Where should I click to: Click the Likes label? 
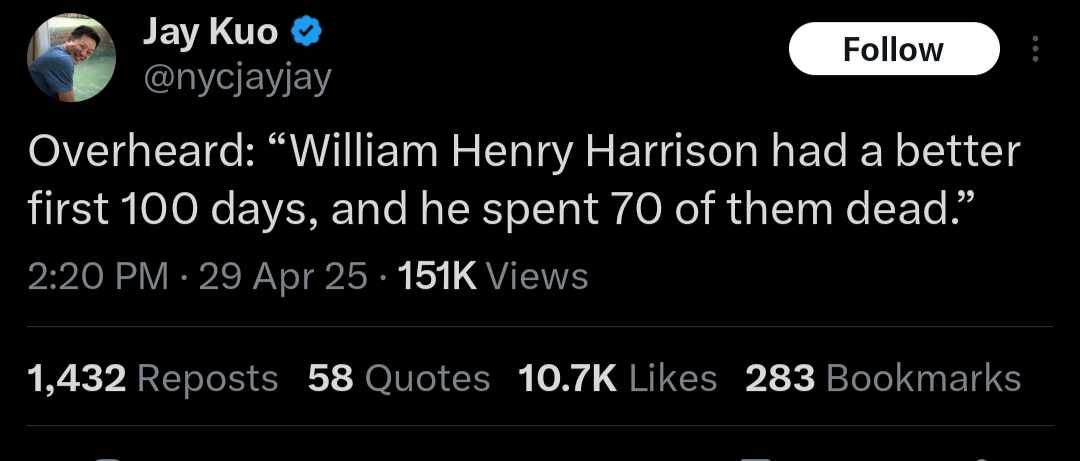(673, 378)
